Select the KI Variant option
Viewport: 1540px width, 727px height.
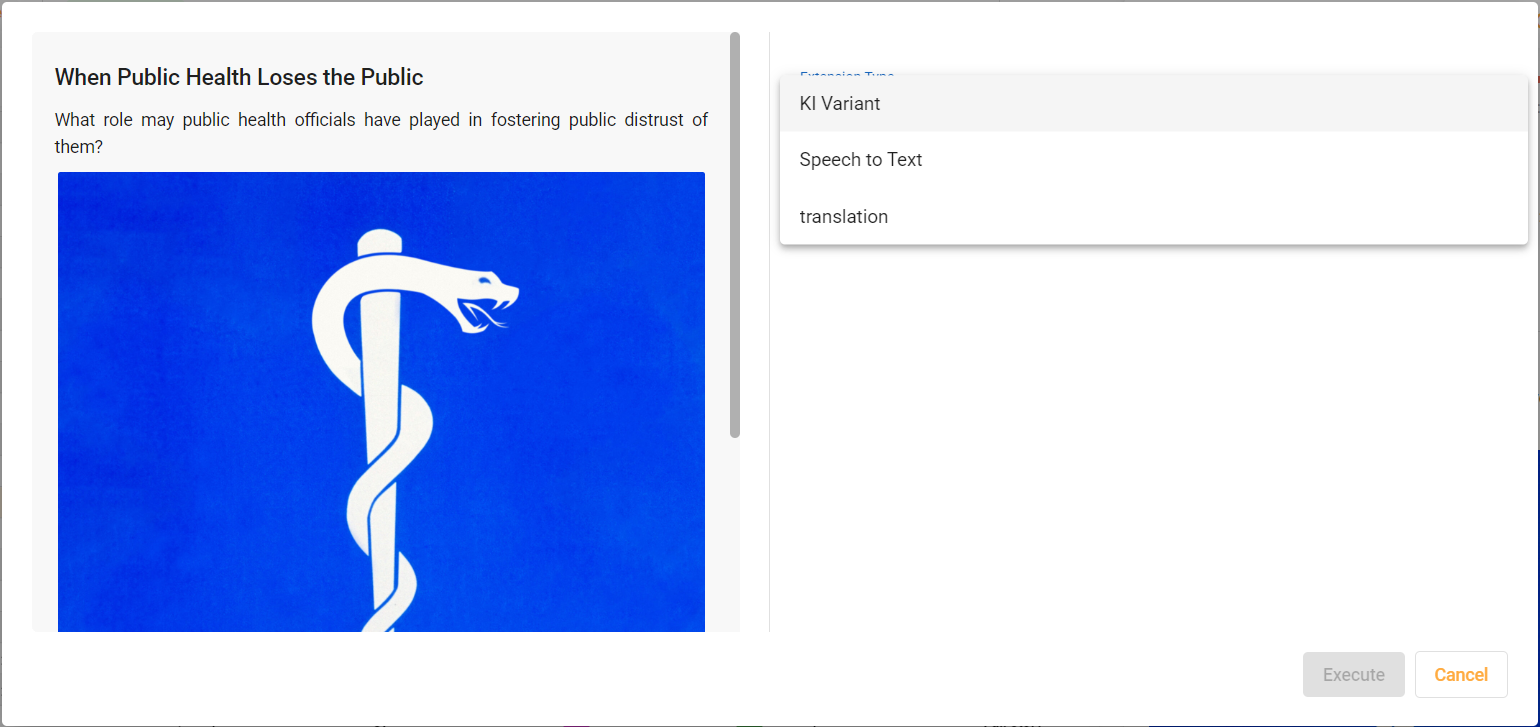coord(840,104)
